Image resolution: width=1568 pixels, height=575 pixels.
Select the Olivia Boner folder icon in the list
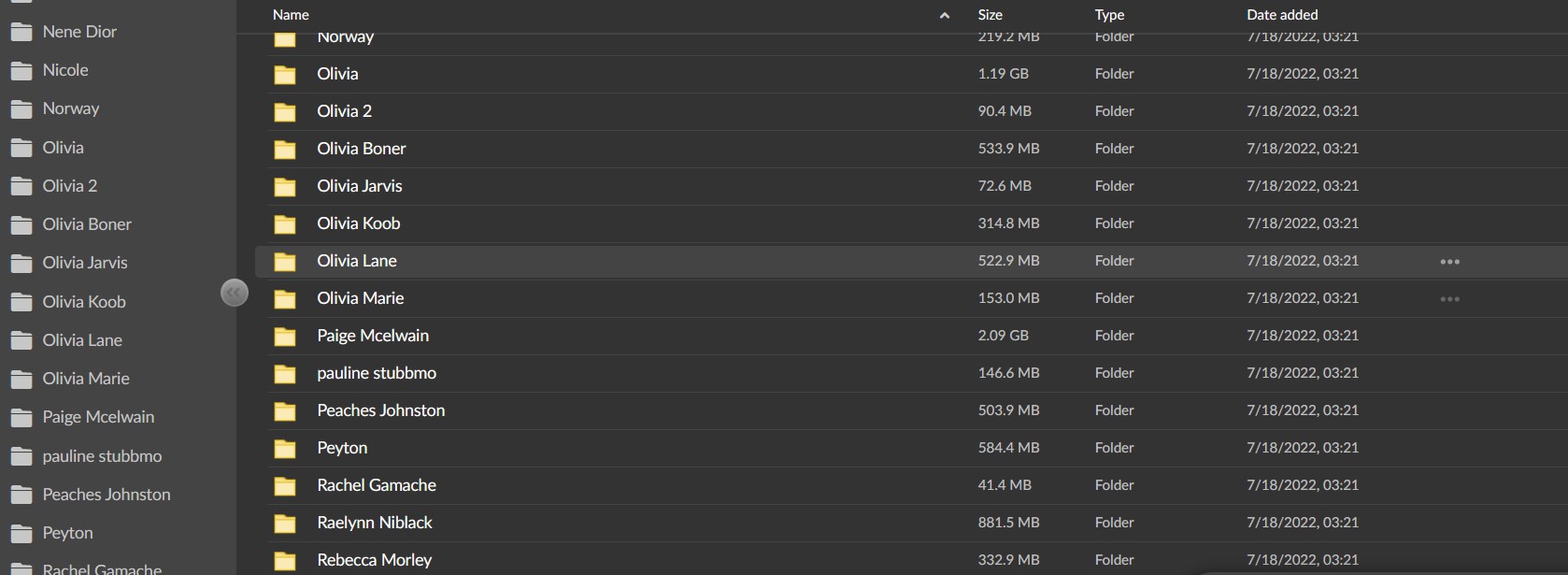tap(285, 150)
